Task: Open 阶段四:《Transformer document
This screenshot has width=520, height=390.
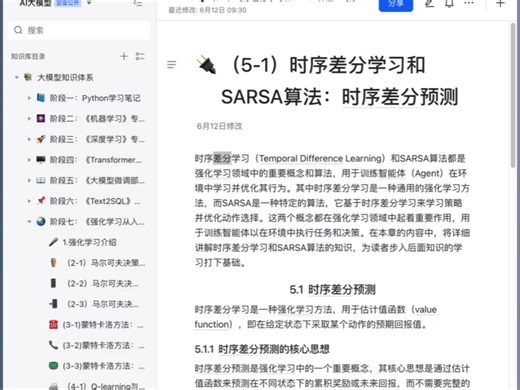Action: 96,160
